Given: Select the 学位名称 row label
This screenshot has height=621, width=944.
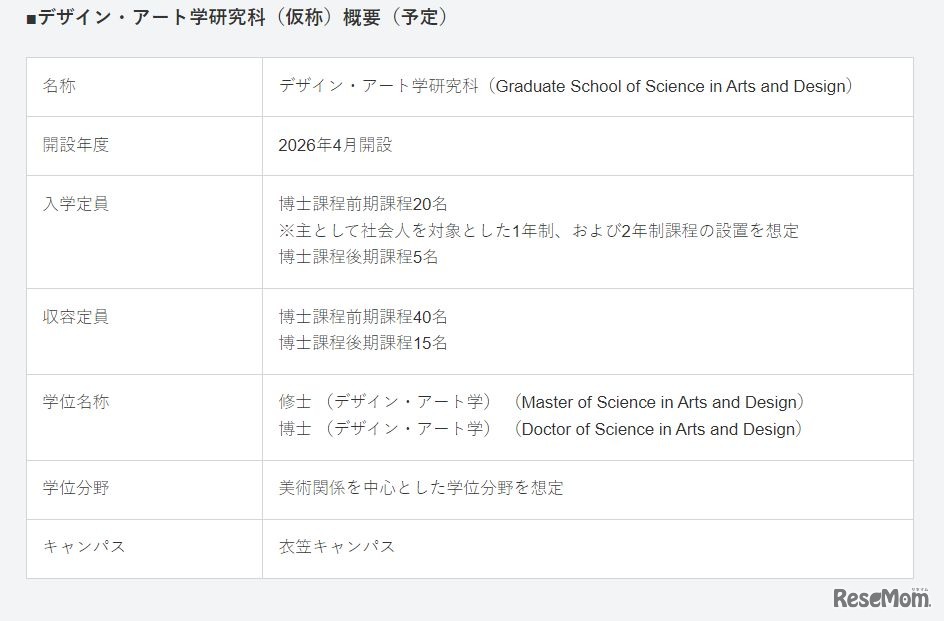Looking at the screenshot, I should (76, 402).
